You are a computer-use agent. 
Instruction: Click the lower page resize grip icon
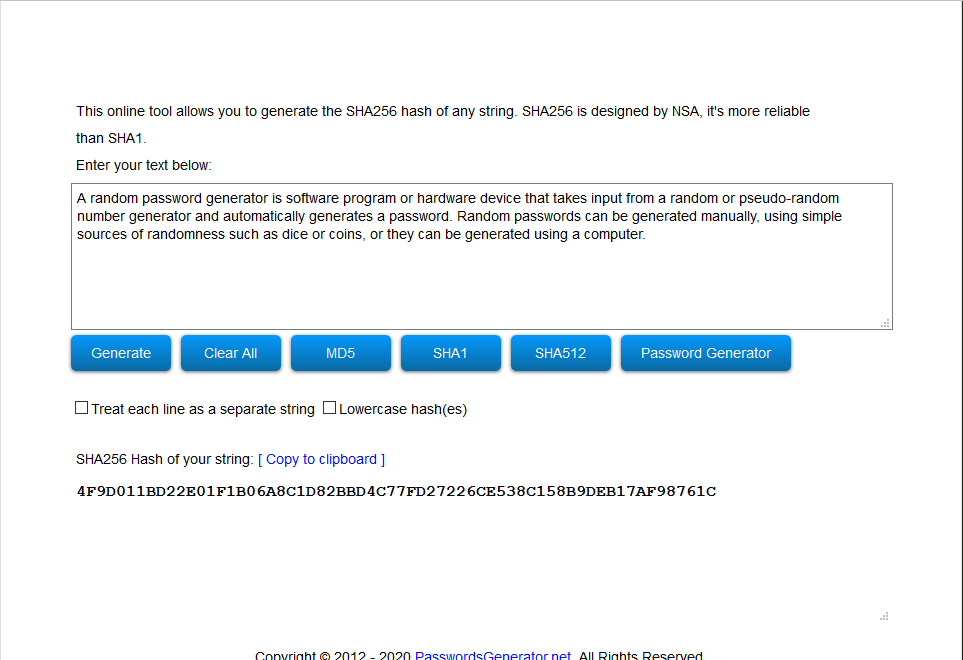(884, 616)
